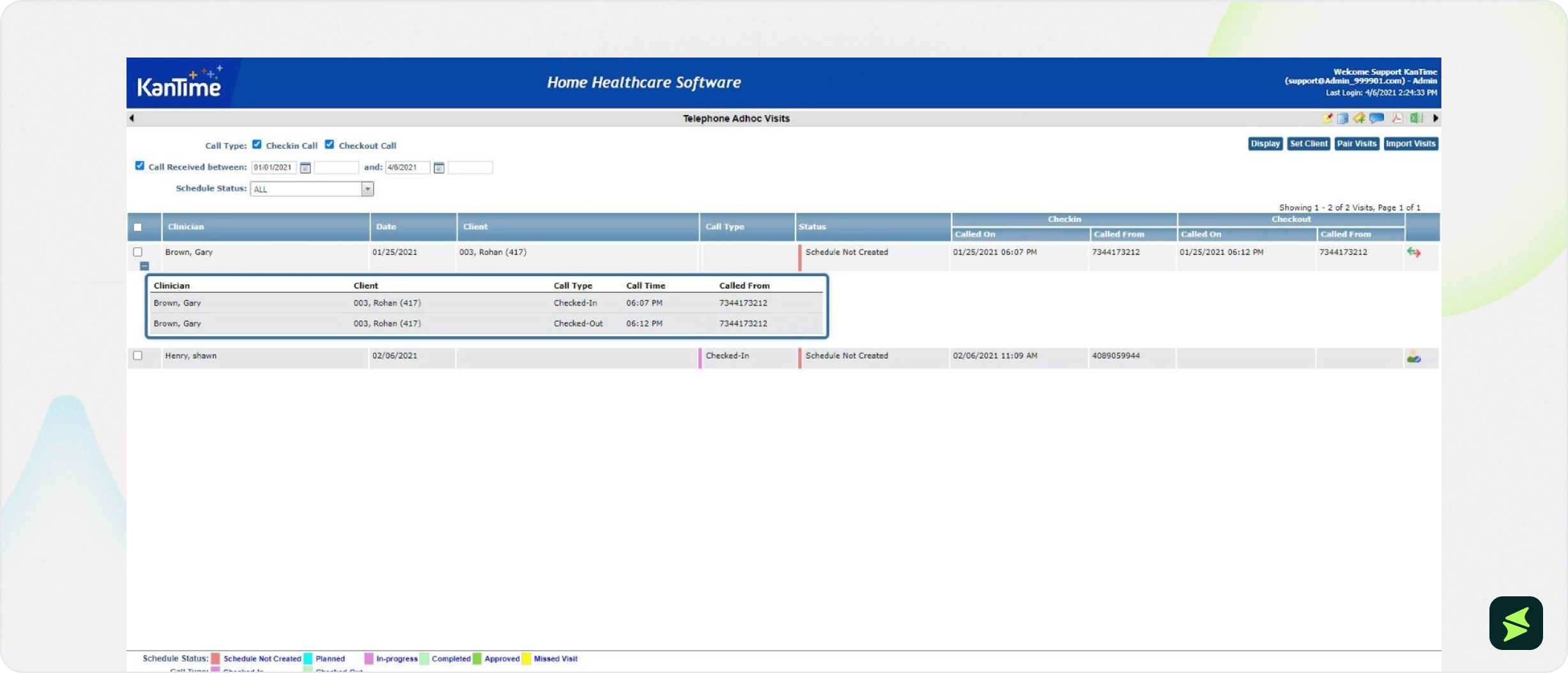The height and width of the screenshot is (673, 1568).
Task: Open the start date calendar picker
Action: point(305,167)
